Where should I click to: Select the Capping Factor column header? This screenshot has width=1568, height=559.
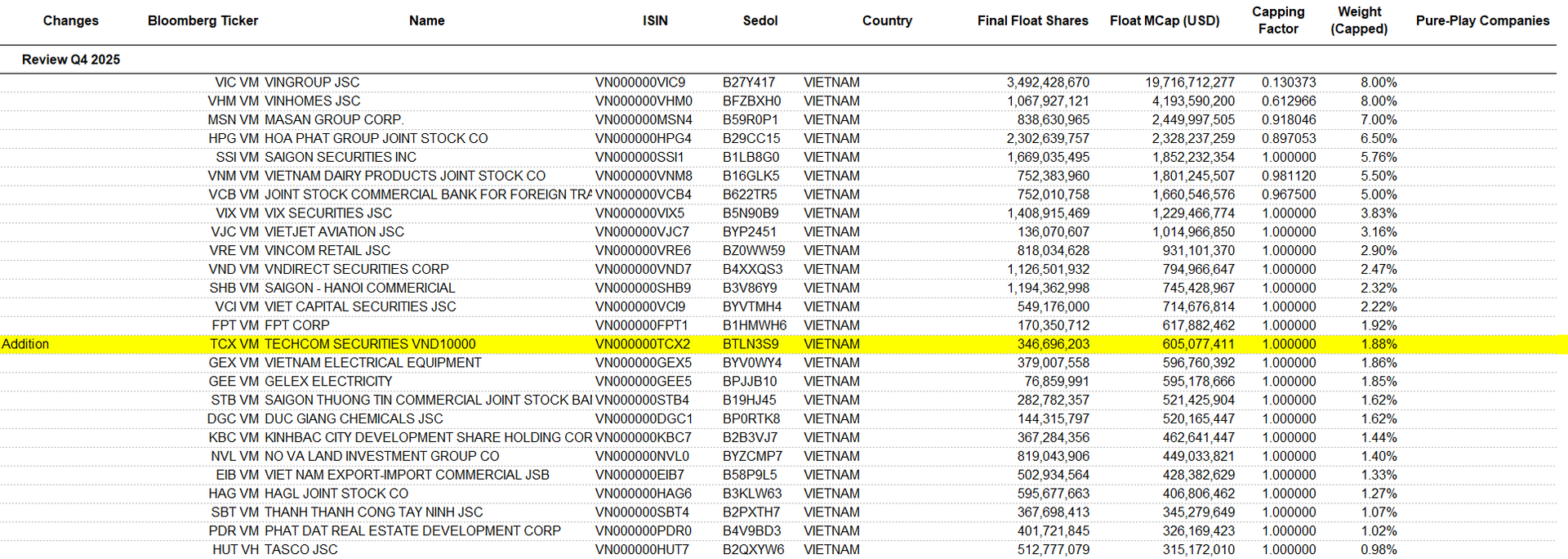(x=1277, y=20)
